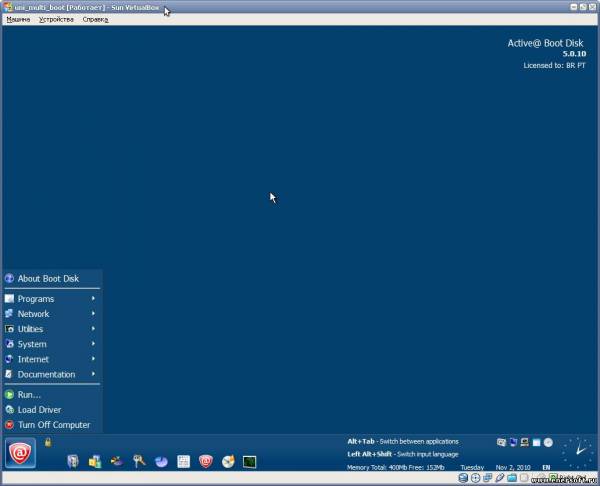
Task: Launch the blue pie chart partition icon
Action: coord(161,462)
